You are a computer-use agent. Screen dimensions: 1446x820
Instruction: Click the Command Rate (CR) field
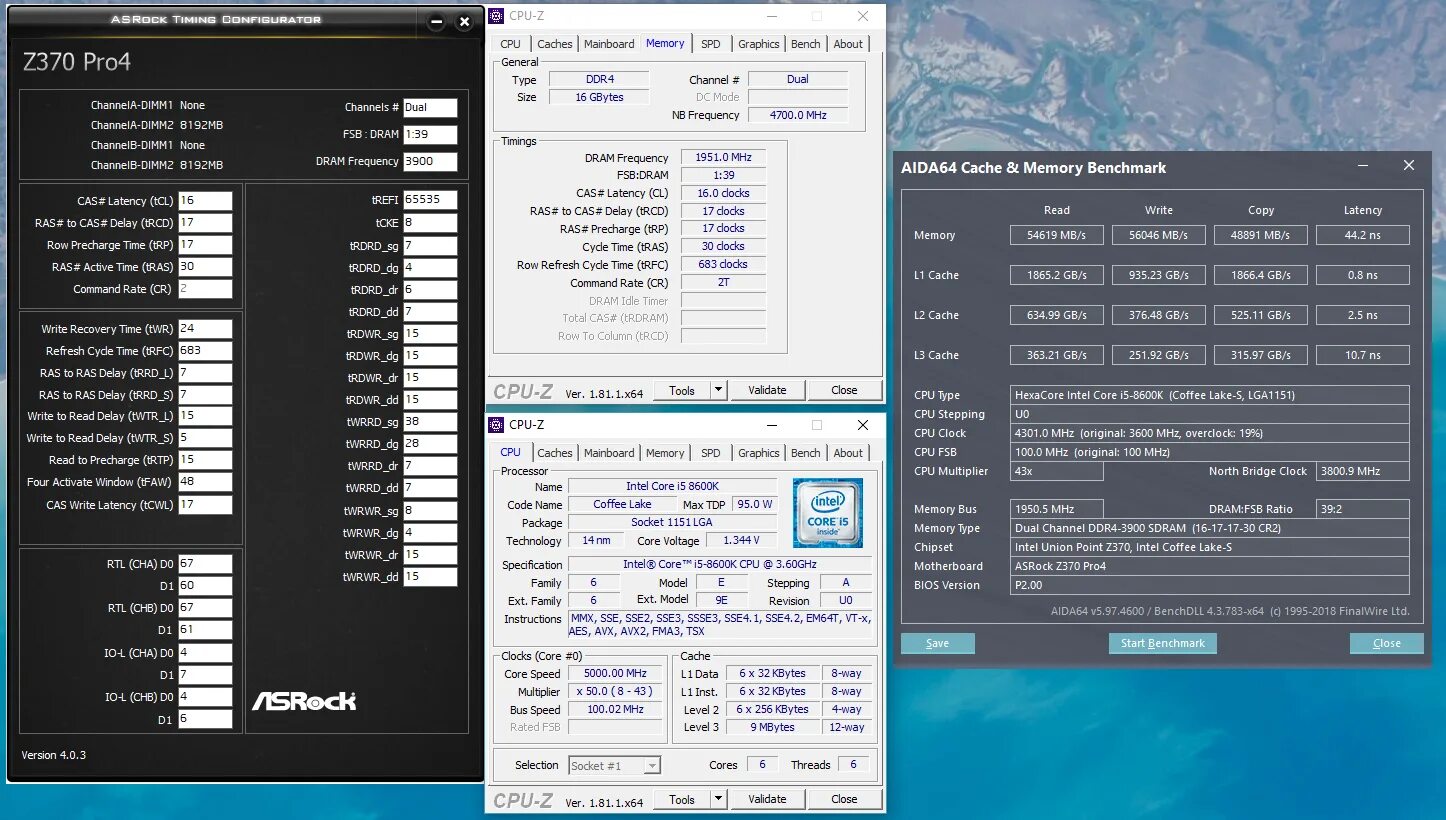(x=205, y=289)
